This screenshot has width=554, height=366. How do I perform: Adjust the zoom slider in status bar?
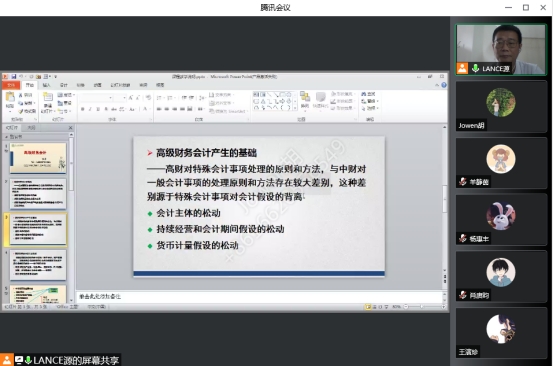[422, 307]
